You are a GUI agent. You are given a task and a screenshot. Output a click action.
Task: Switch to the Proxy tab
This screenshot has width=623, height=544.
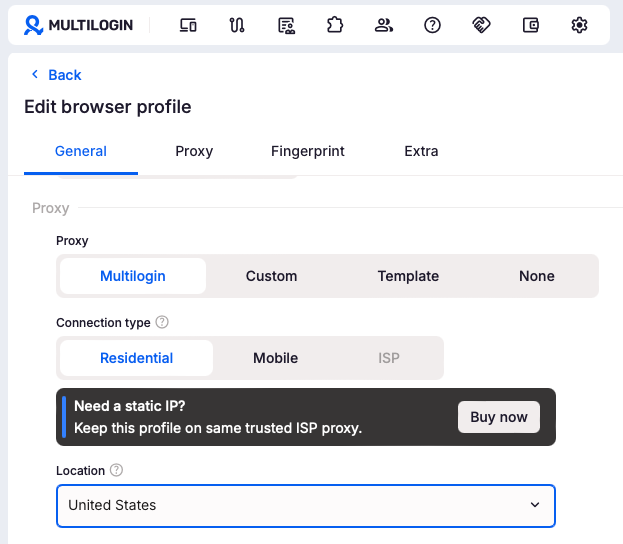[x=194, y=151]
